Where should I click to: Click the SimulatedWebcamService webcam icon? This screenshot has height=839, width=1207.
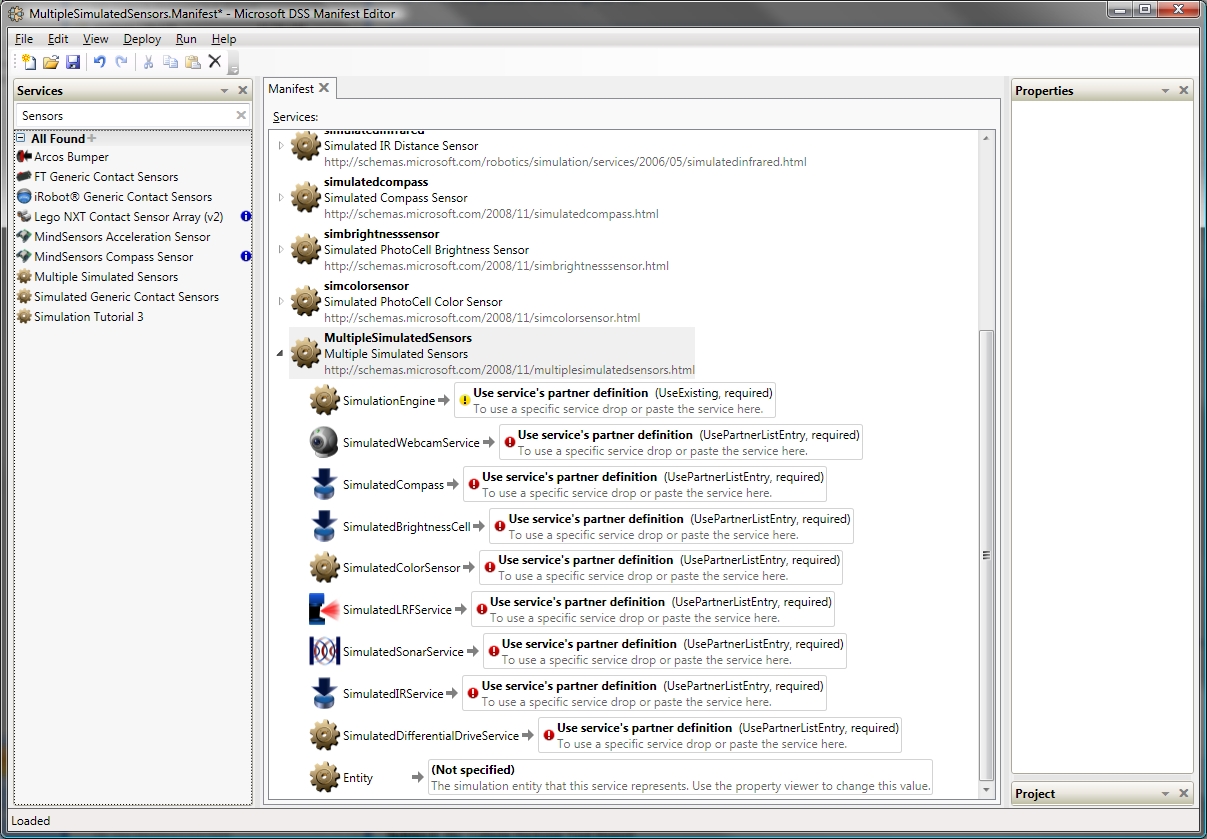(324, 442)
